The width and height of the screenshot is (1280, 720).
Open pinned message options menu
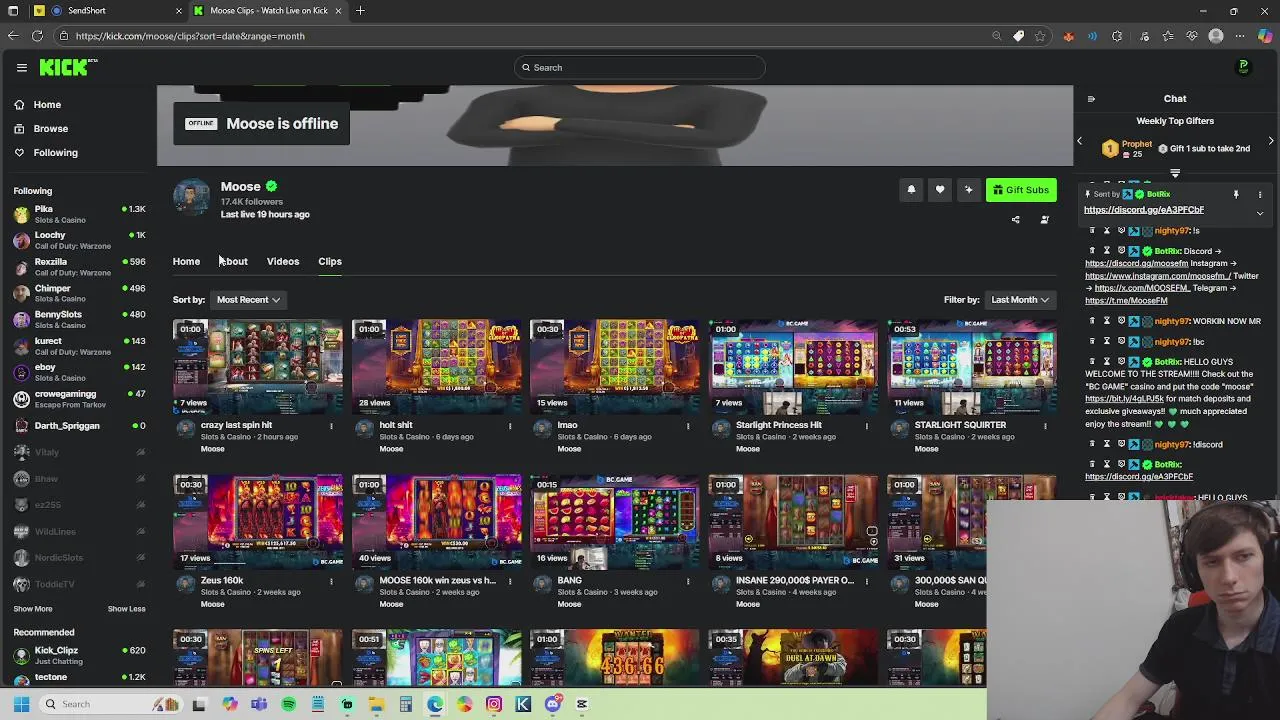(x=1260, y=194)
